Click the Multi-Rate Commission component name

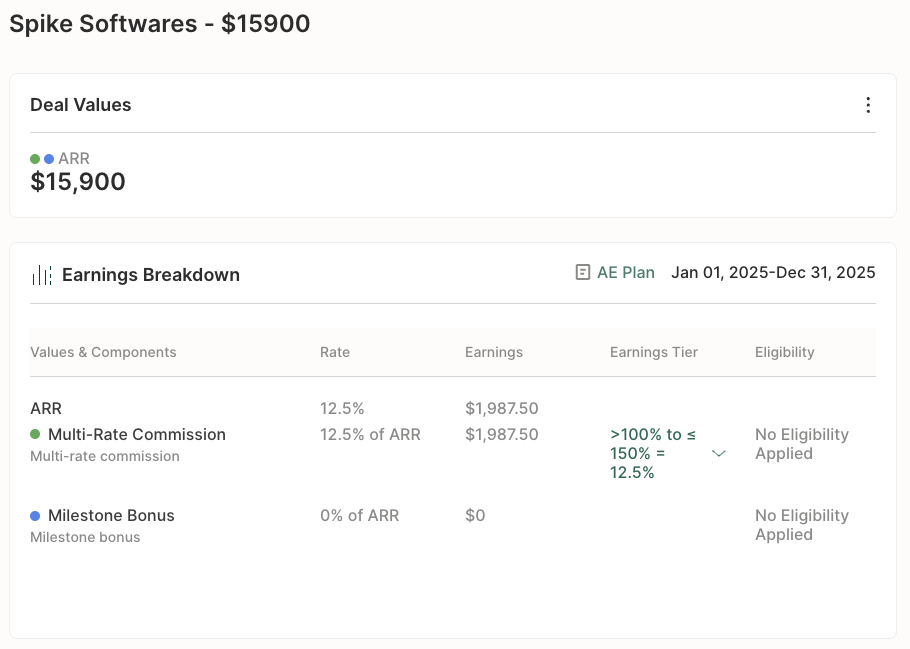pyautogui.click(x=137, y=434)
